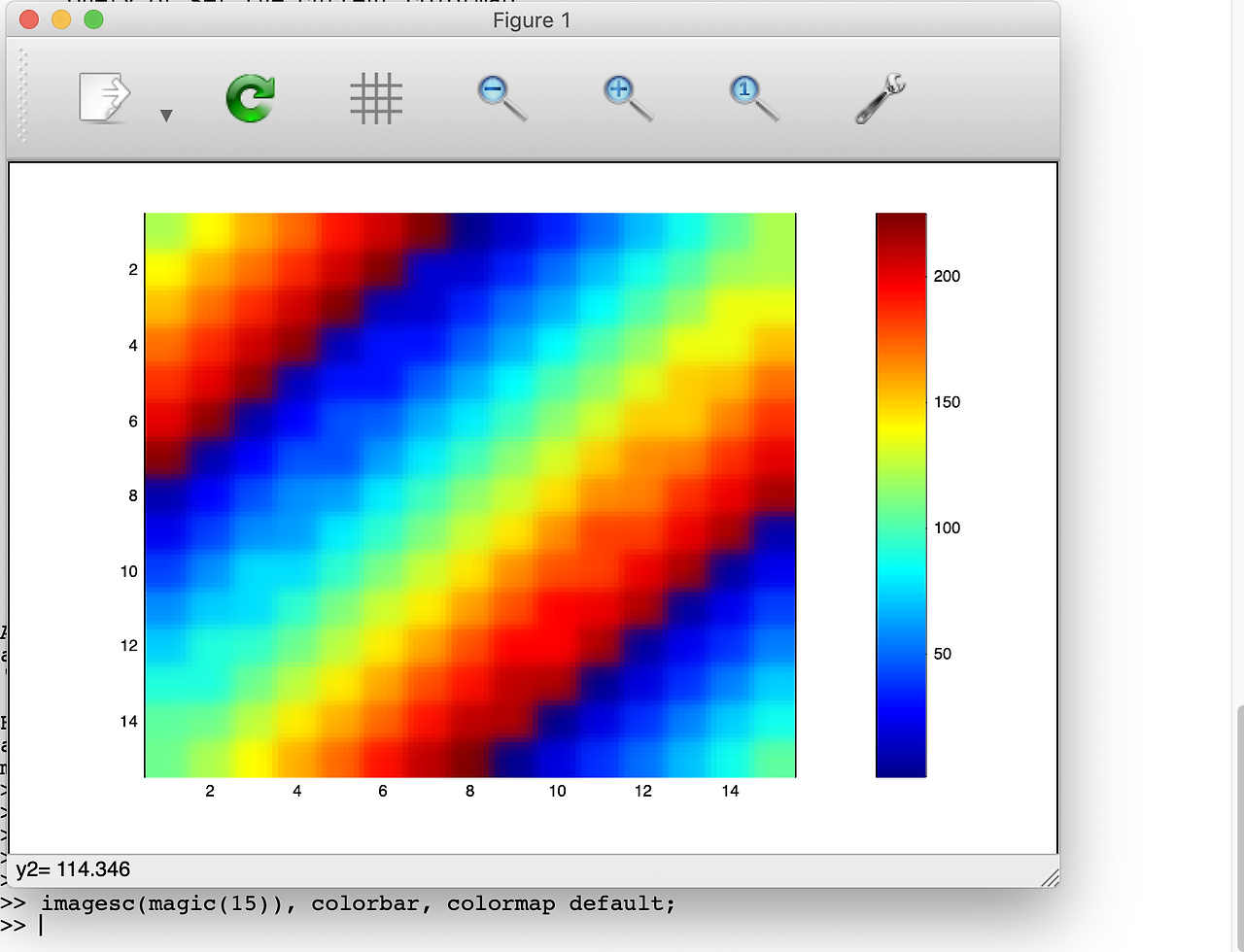Click the jet colorbar beside the plot
This screenshot has height=952, width=1244.
pyautogui.click(x=901, y=495)
